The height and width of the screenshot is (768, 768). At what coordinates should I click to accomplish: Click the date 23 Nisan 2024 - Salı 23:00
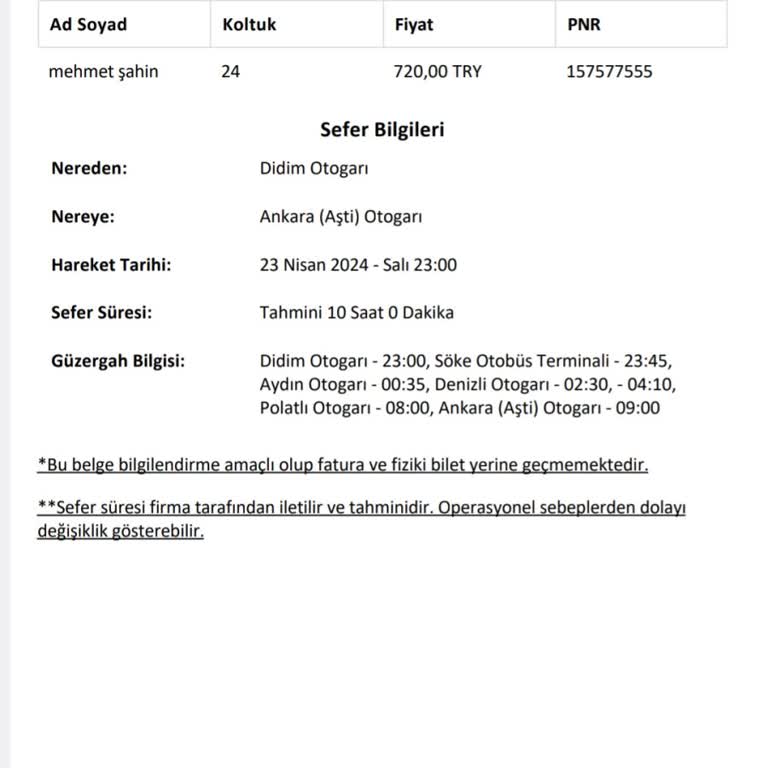point(358,265)
